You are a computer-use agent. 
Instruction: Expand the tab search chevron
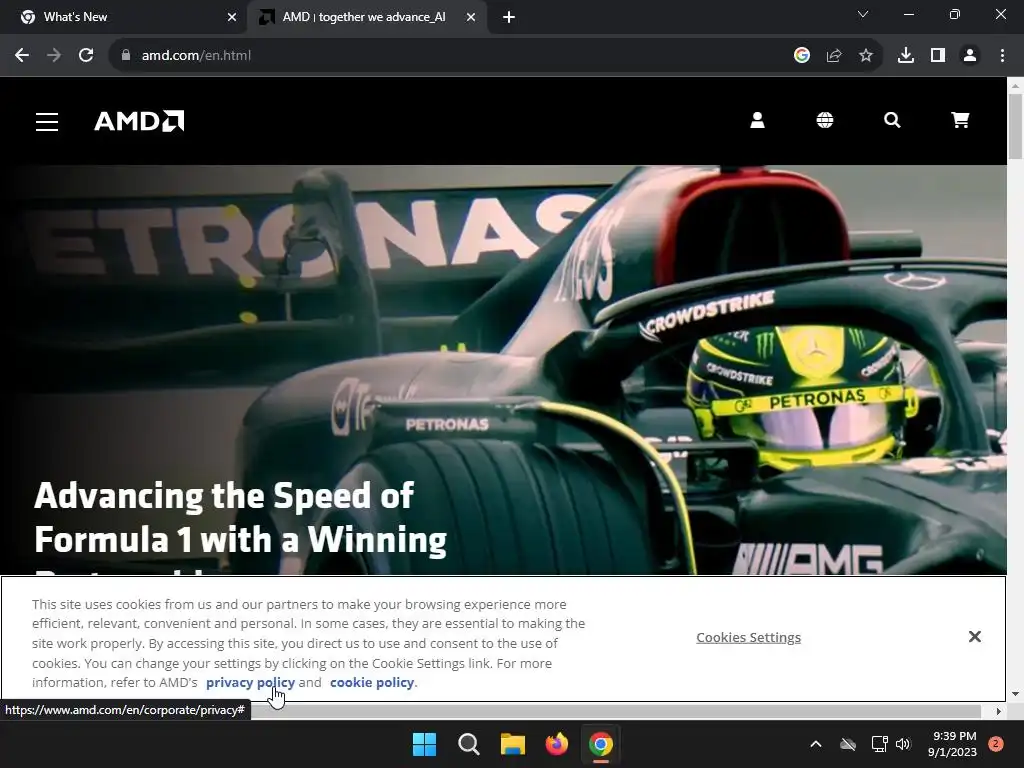tap(863, 14)
